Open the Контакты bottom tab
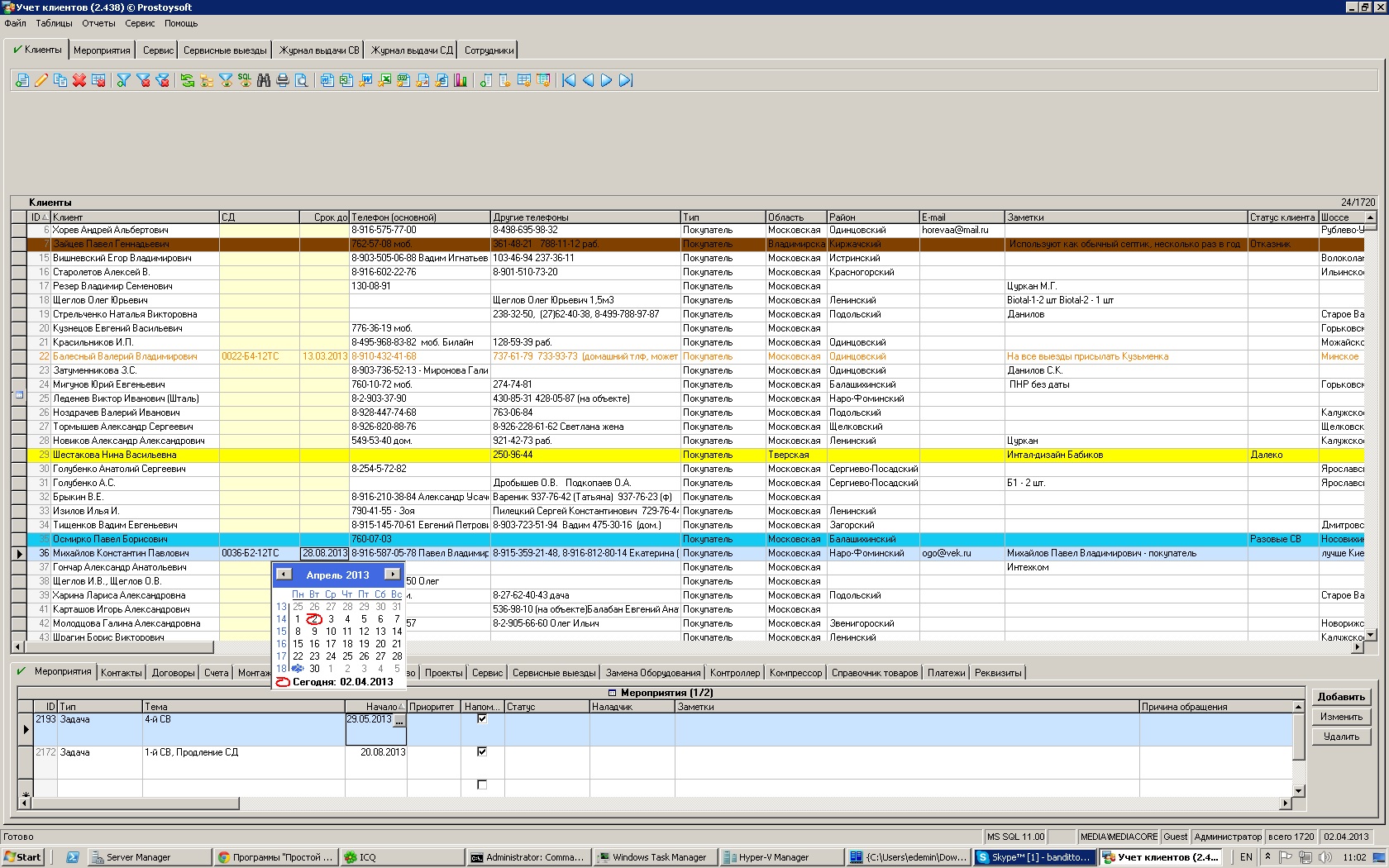The height and width of the screenshot is (868, 1389). [121, 673]
